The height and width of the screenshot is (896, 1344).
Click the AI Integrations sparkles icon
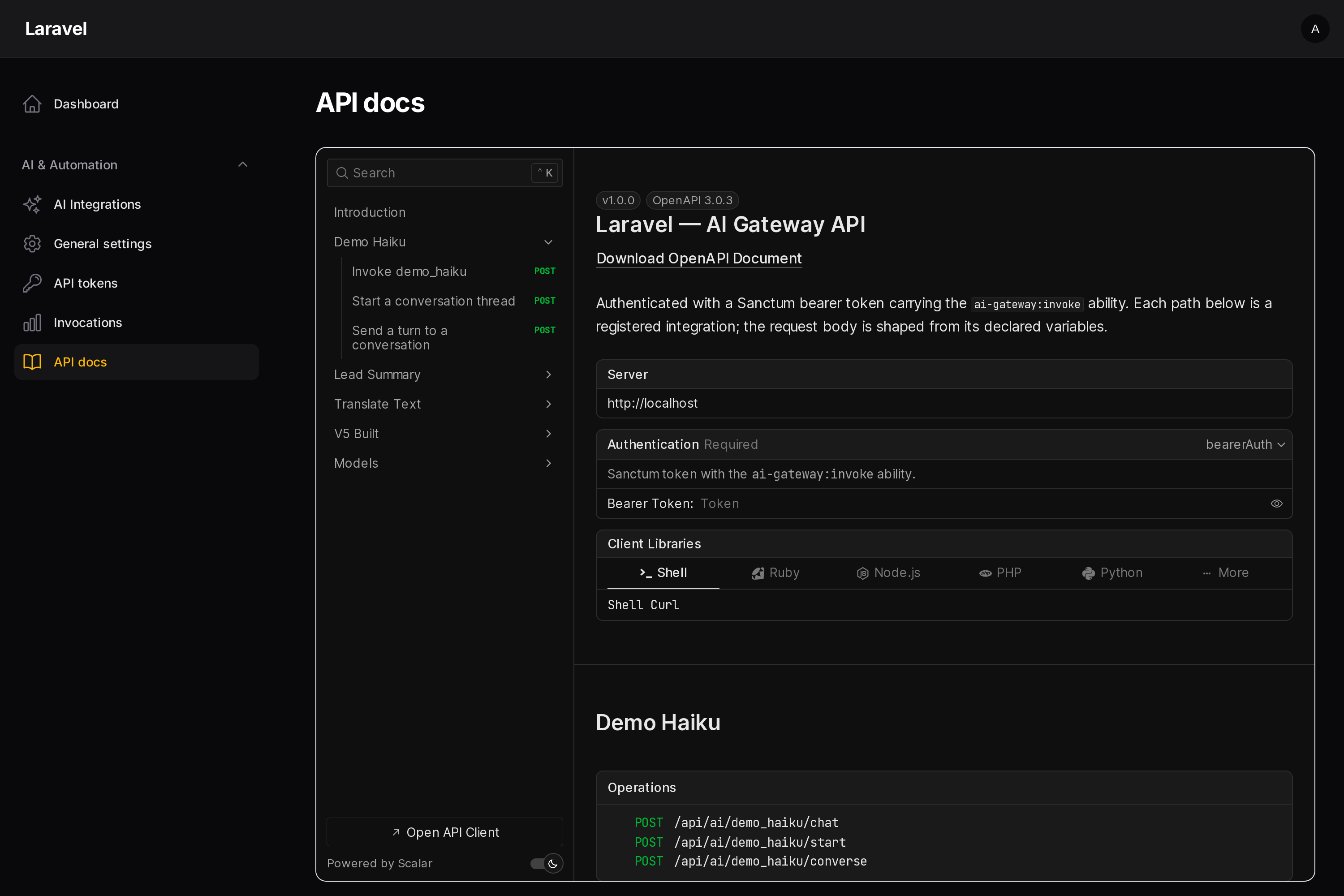[x=32, y=204]
